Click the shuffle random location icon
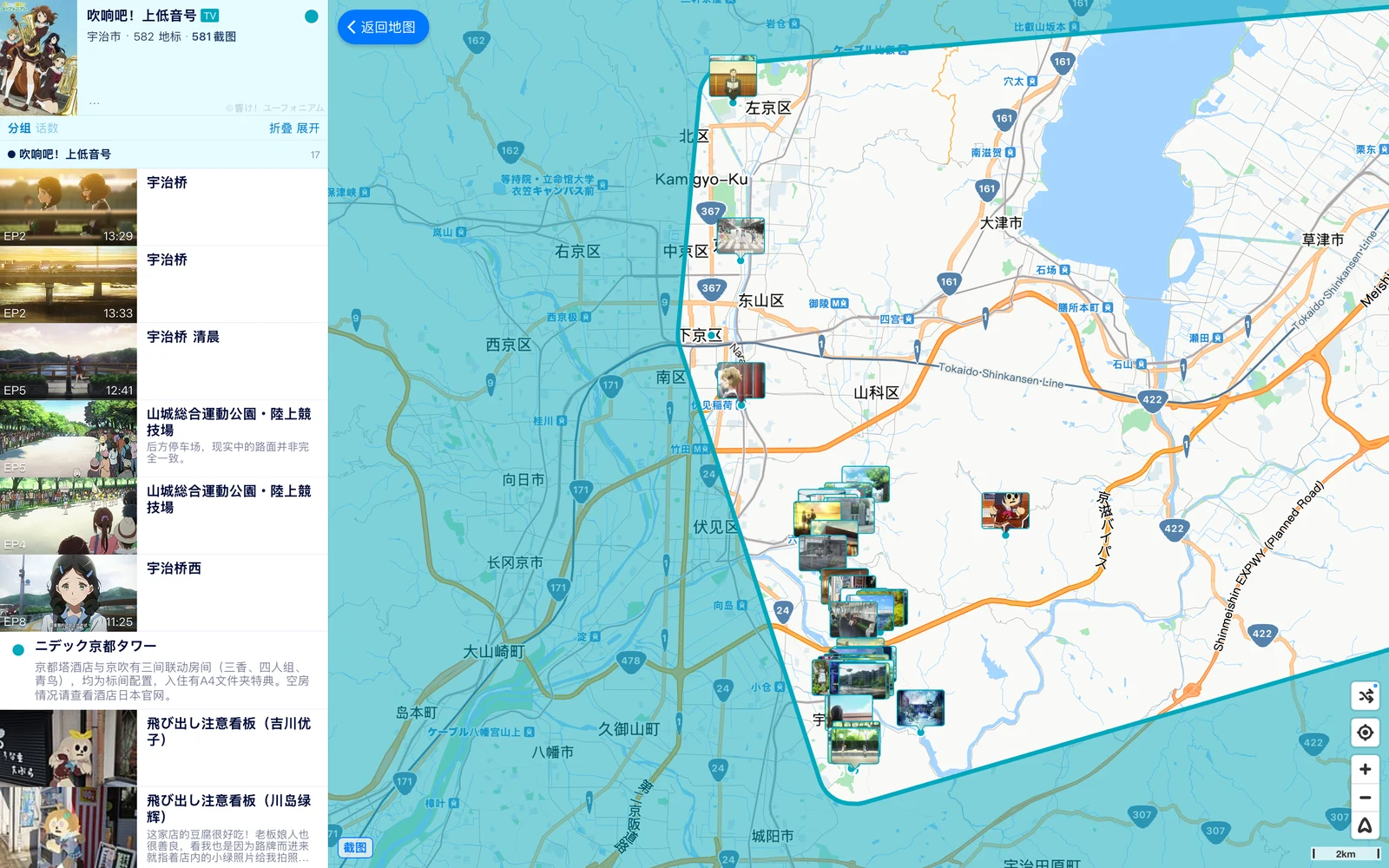Viewport: 1389px width, 868px height. pyautogui.click(x=1366, y=696)
